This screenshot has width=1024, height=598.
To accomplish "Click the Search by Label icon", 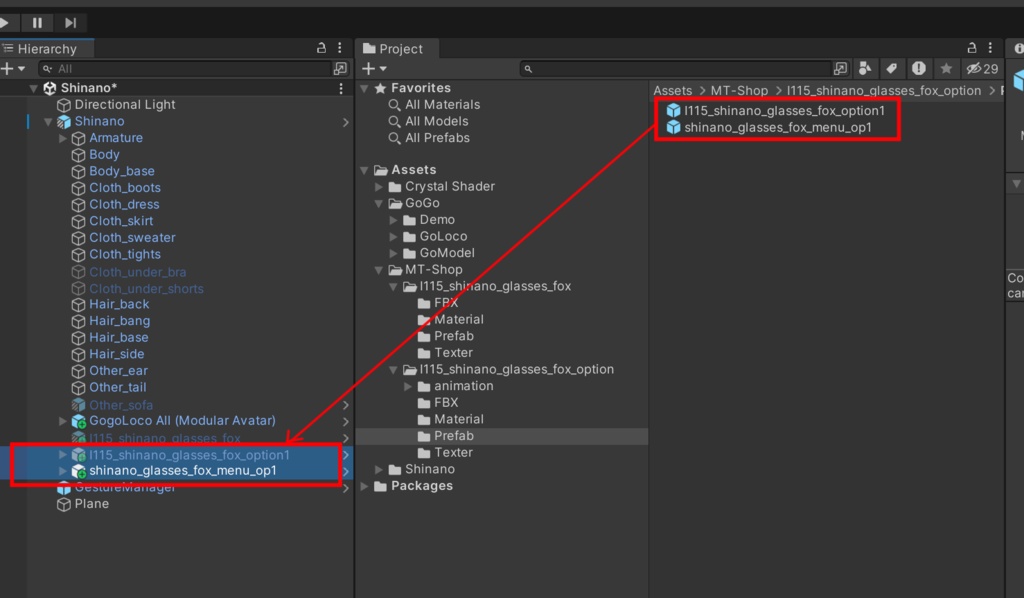I will point(891,69).
